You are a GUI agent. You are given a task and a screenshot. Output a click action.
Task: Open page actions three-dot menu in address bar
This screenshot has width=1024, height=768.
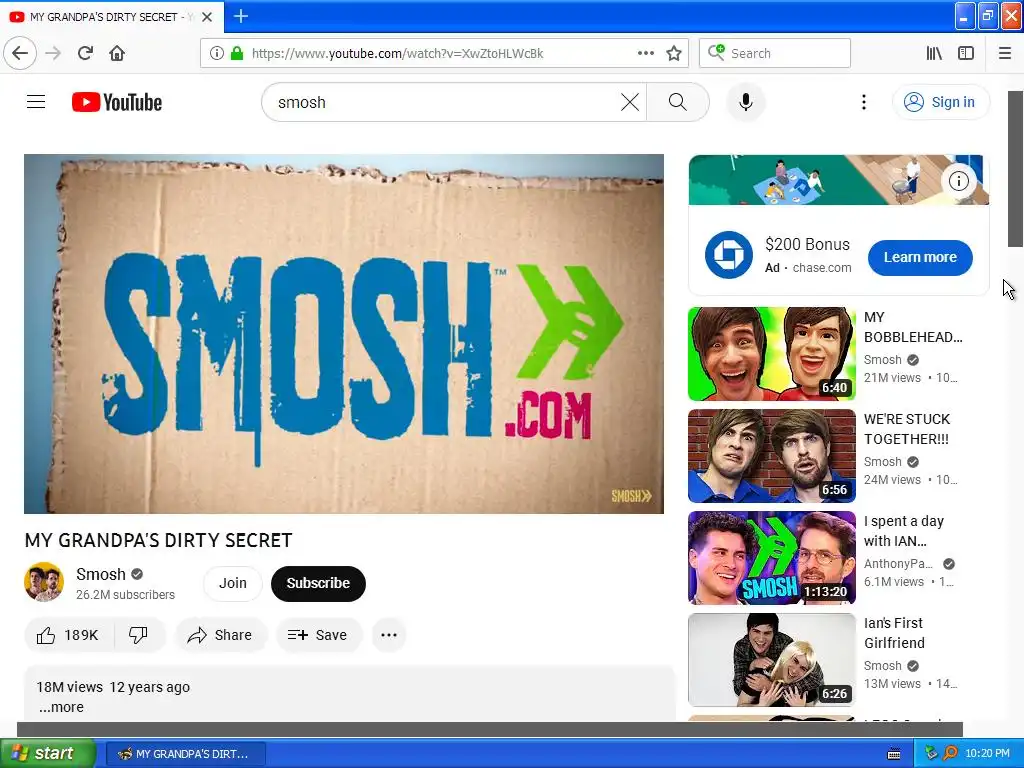[645, 53]
